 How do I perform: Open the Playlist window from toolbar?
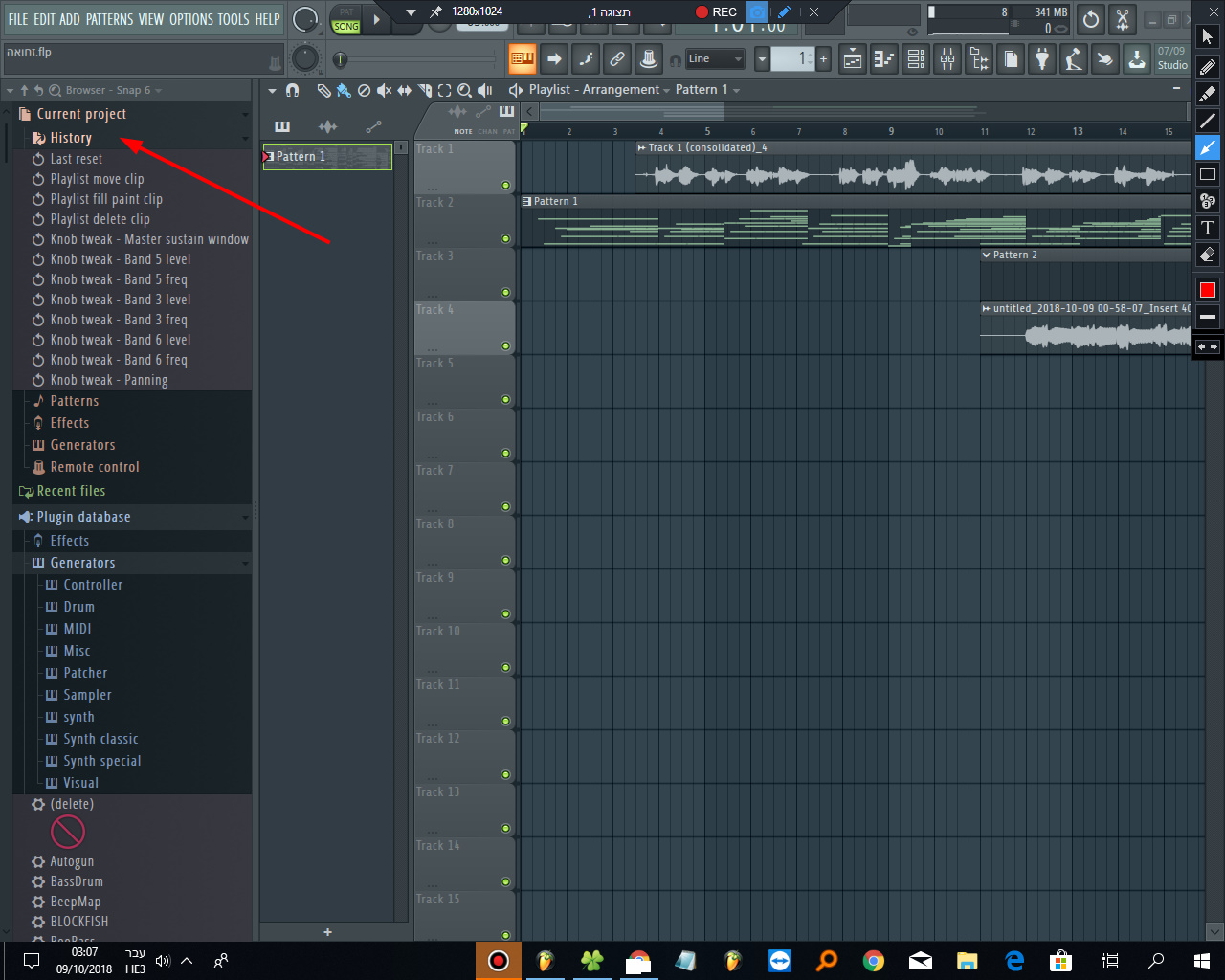click(x=853, y=59)
